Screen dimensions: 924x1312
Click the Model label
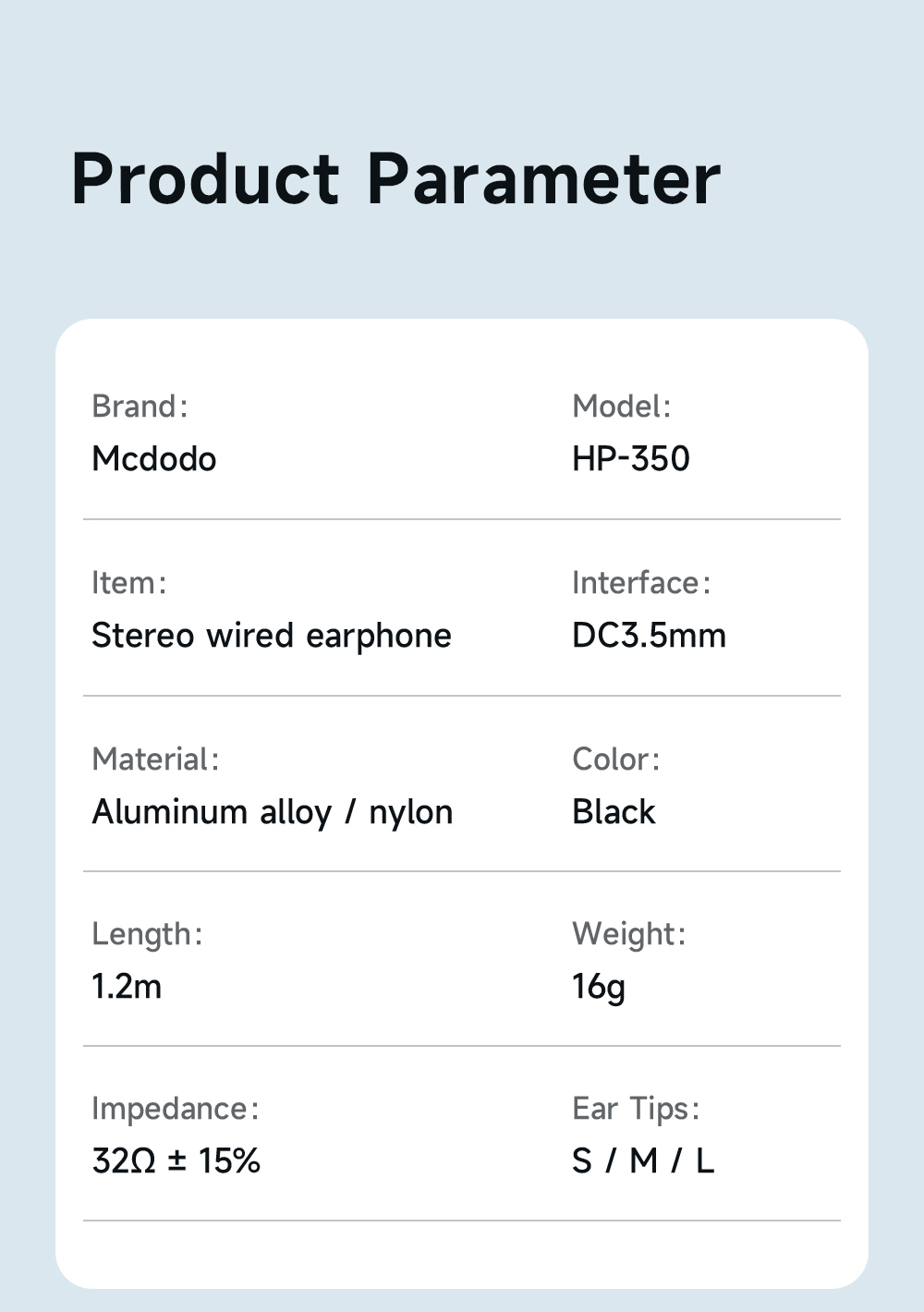click(x=621, y=407)
